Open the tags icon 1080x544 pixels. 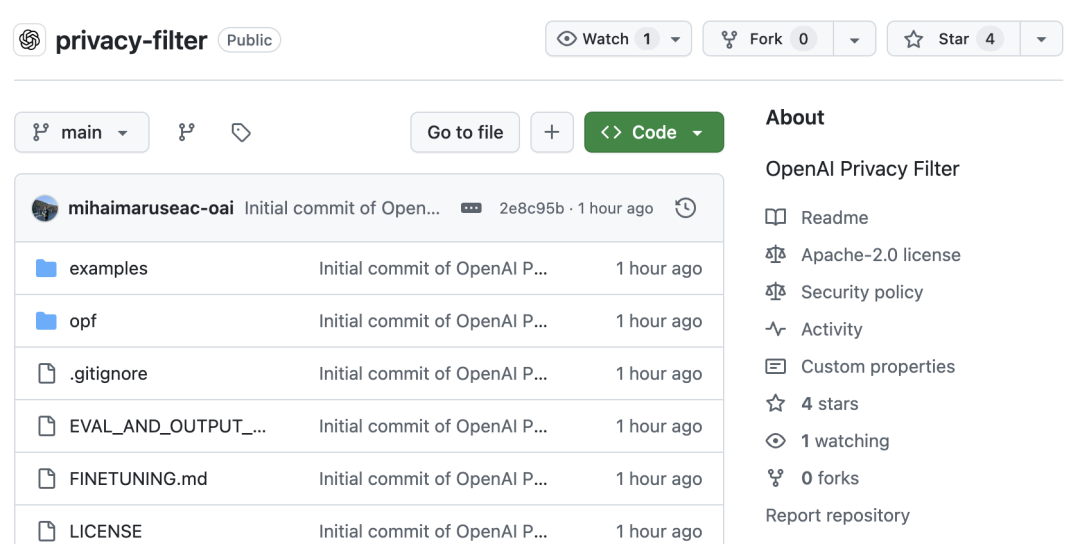tap(240, 132)
